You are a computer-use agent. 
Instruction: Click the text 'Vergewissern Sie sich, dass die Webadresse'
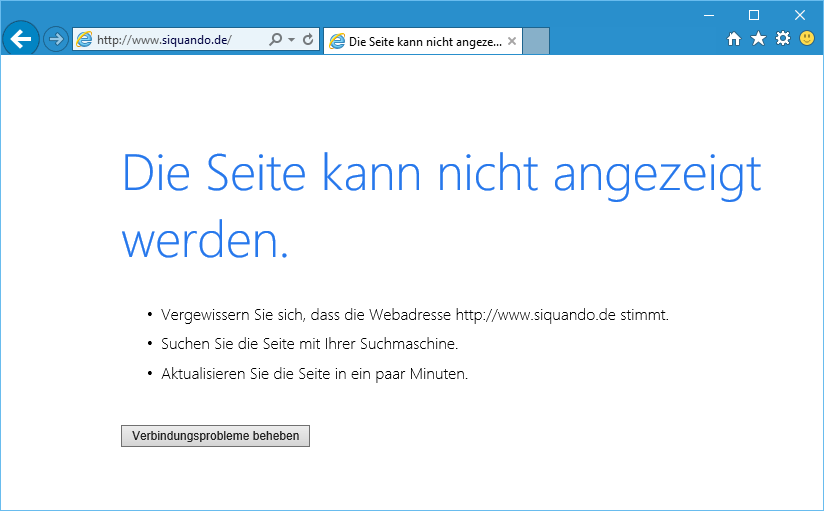pos(306,315)
